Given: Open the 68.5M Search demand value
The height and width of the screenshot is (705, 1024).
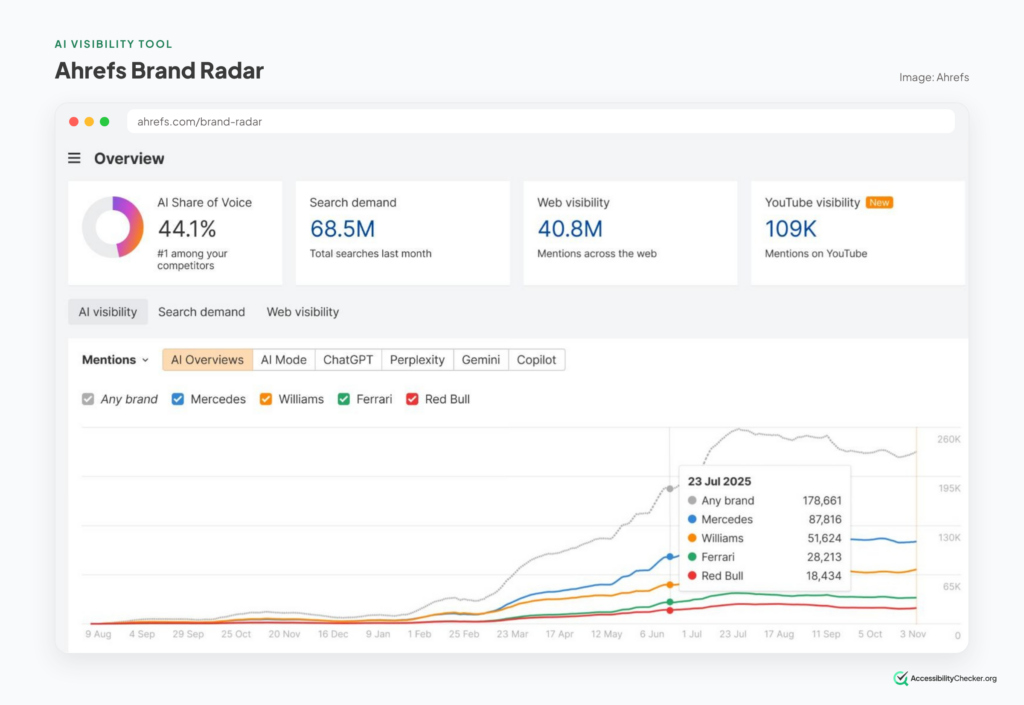Looking at the screenshot, I should pos(342,229).
